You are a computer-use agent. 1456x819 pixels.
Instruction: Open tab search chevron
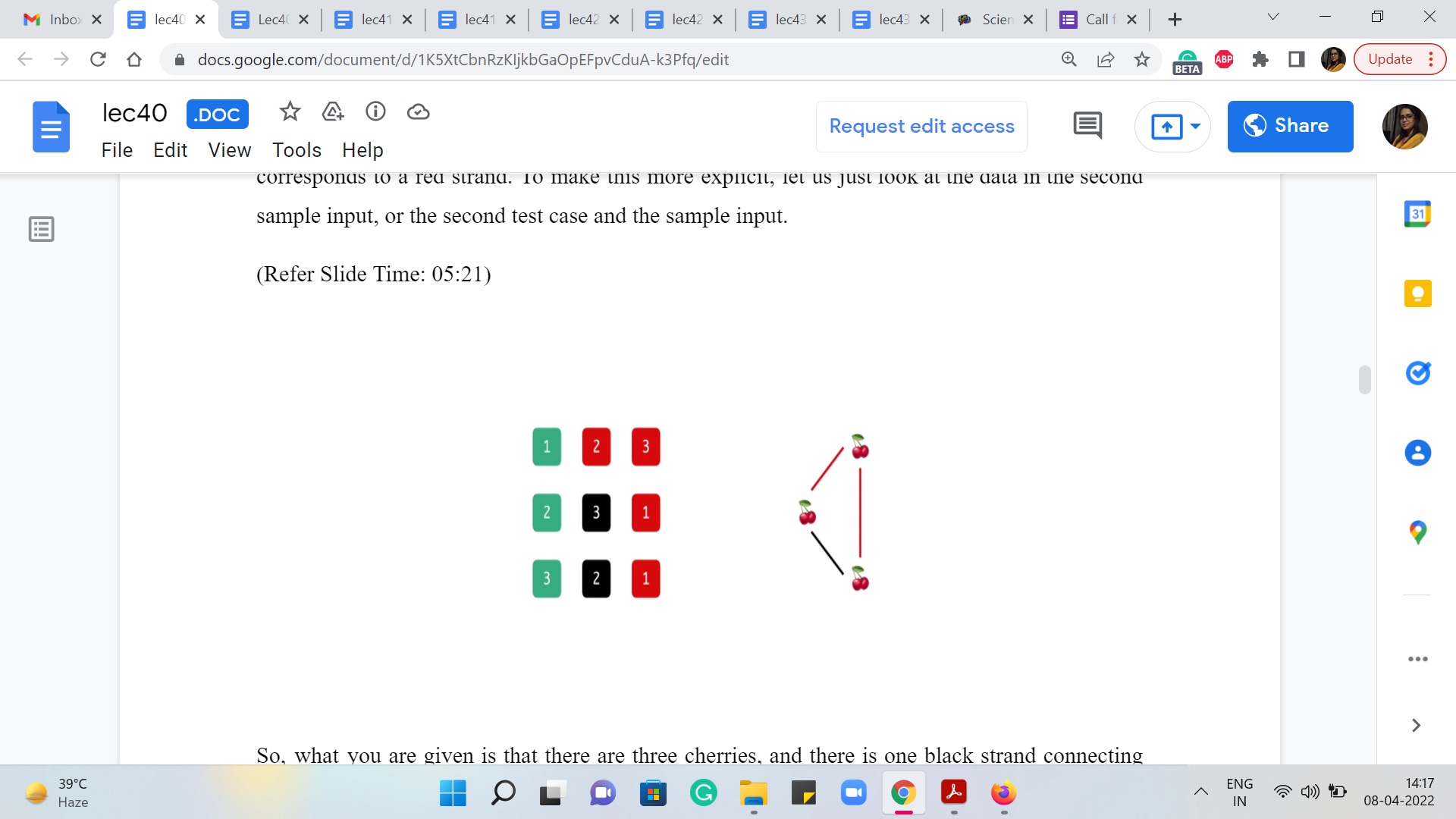point(1273,17)
